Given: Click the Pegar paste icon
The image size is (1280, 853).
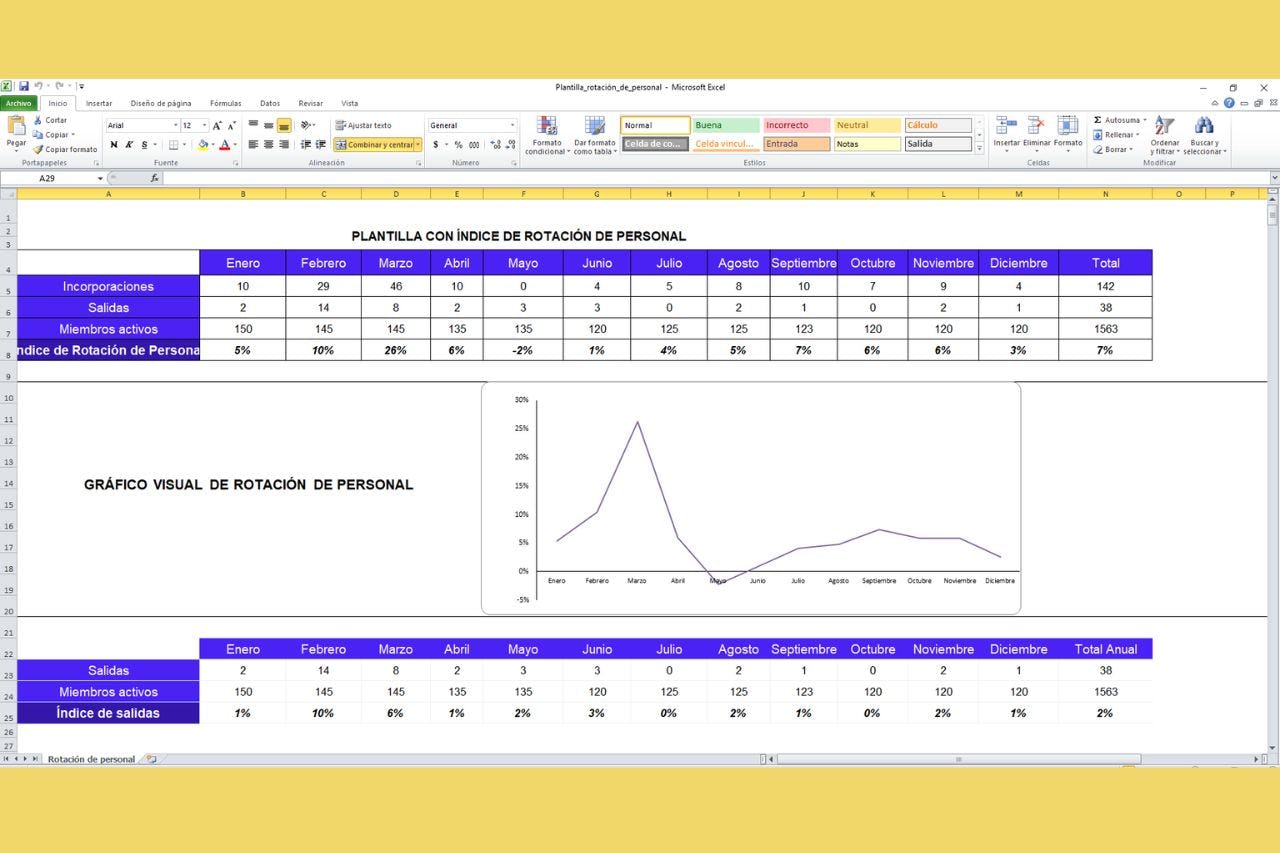Looking at the screenshot, I should point(16,126).
